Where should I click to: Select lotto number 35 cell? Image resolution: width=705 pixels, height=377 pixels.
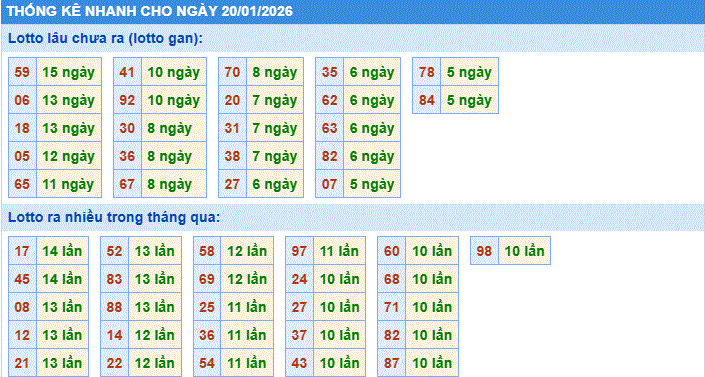[330, 72]
